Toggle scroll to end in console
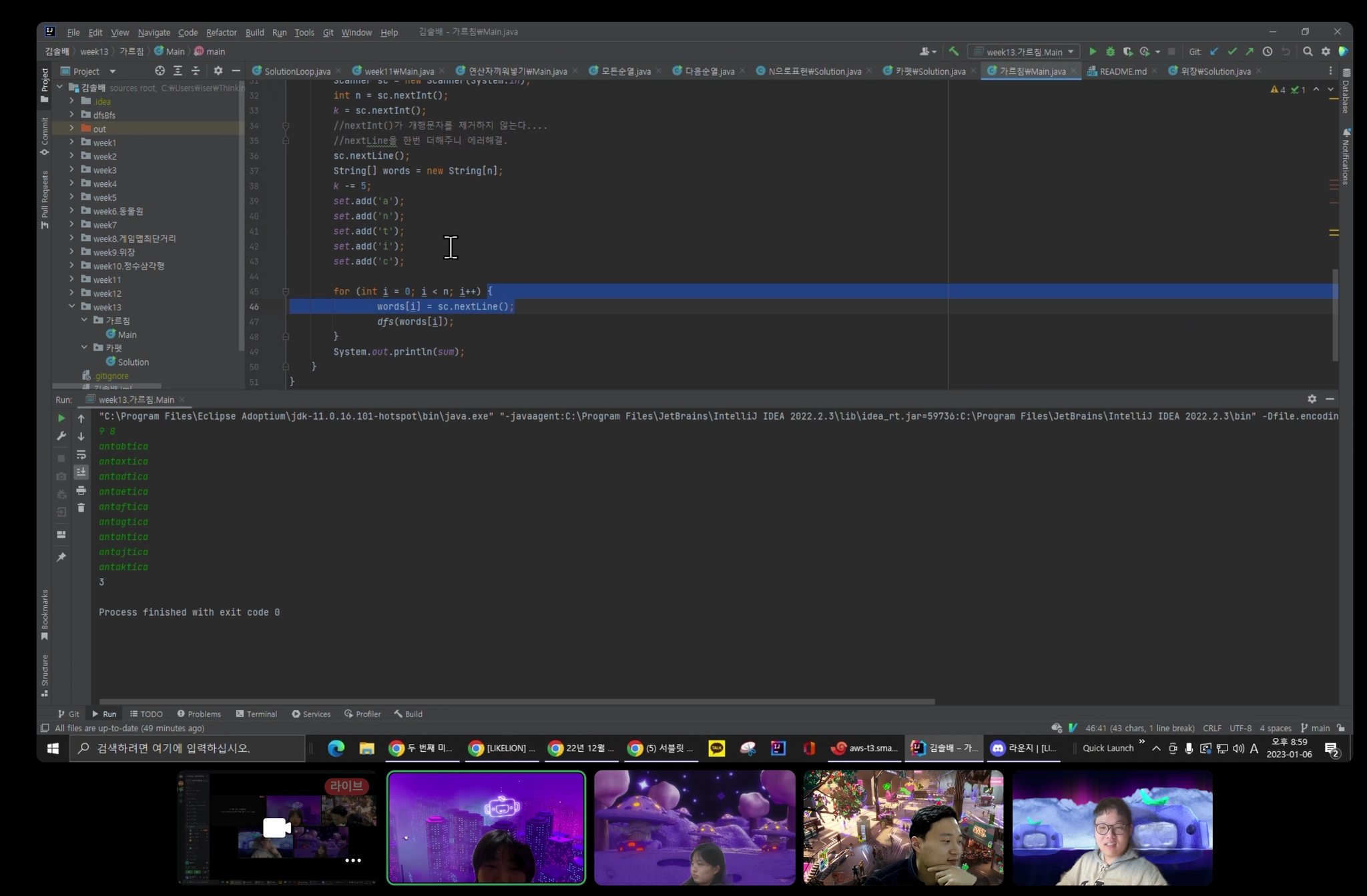 [x=81, y=472]
